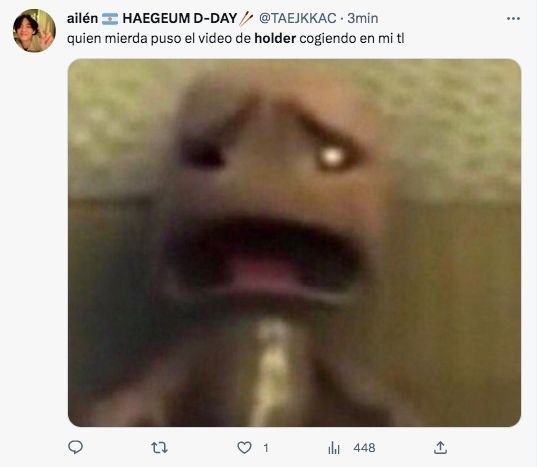Open the @TAEJKKAC handle link
The width and height of the screenshot is (537, 467).
pos(298,18)
